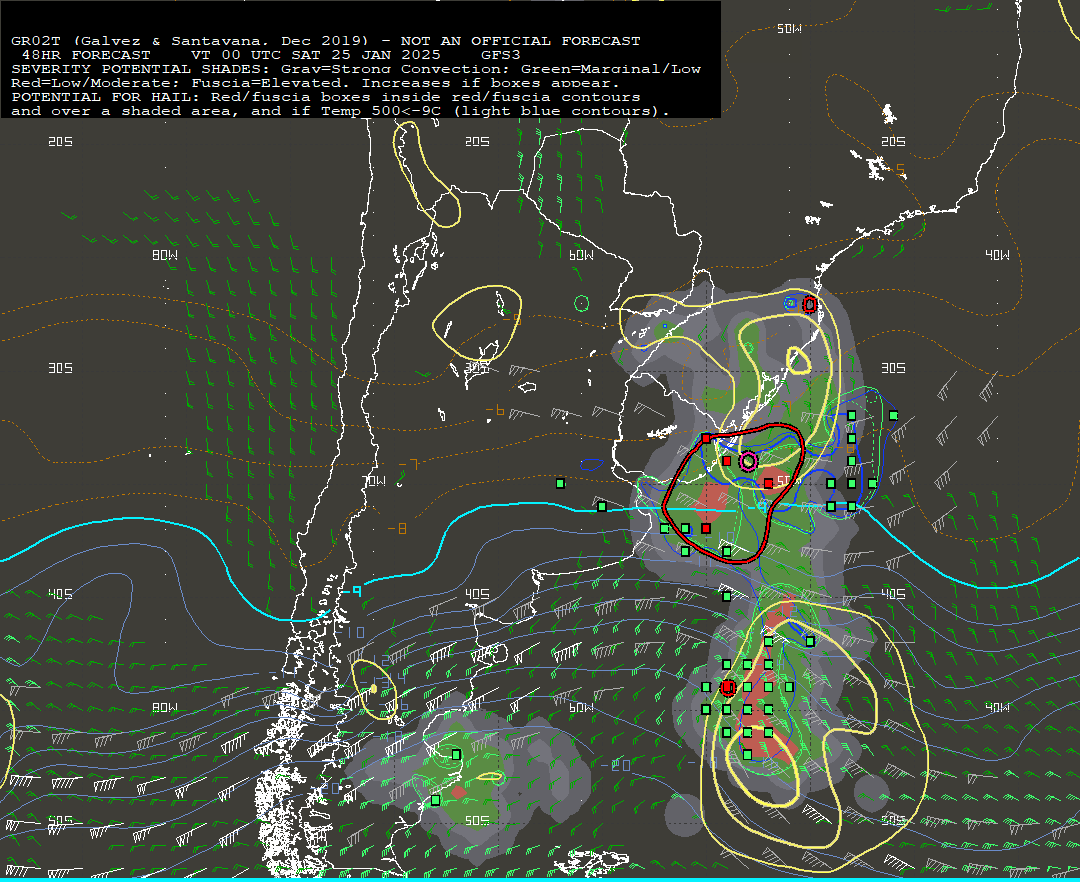Click the red square on top edge of red contour

706,438
